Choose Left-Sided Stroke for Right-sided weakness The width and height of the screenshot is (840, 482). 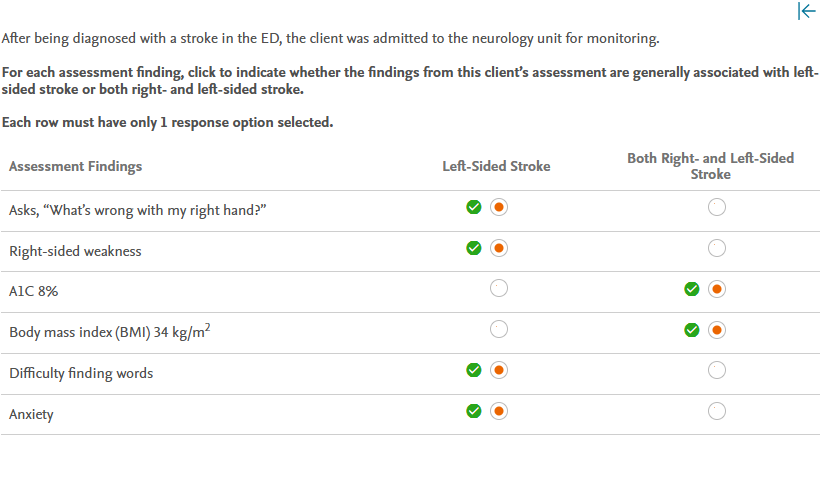[x=499, y=247]
